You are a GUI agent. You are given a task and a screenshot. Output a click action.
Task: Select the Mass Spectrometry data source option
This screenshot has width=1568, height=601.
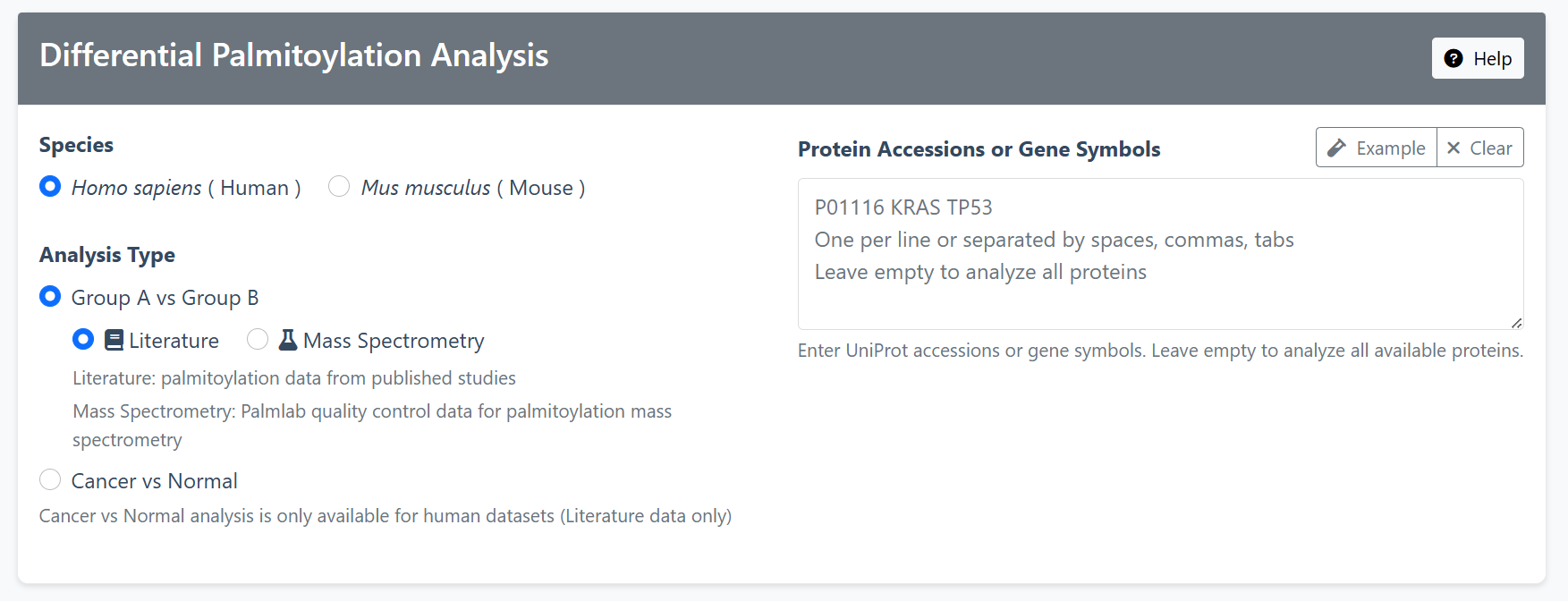[258, 339]
